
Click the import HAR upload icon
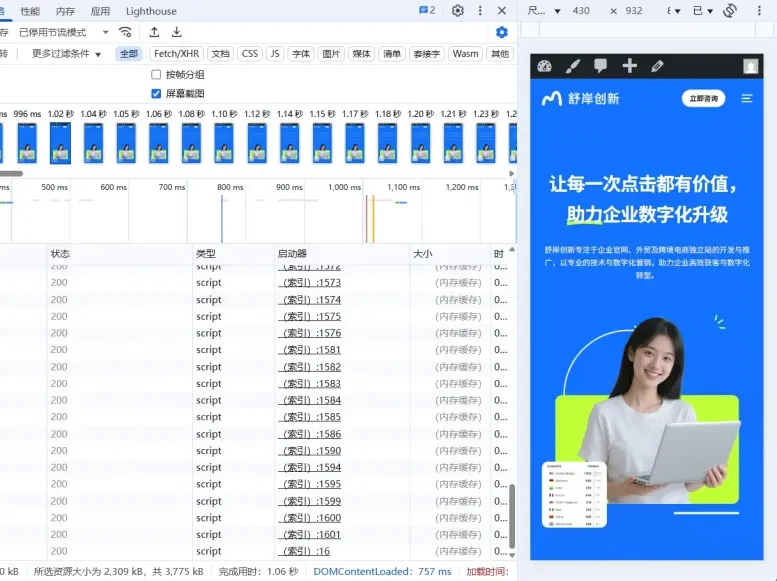tap(155, 32)
